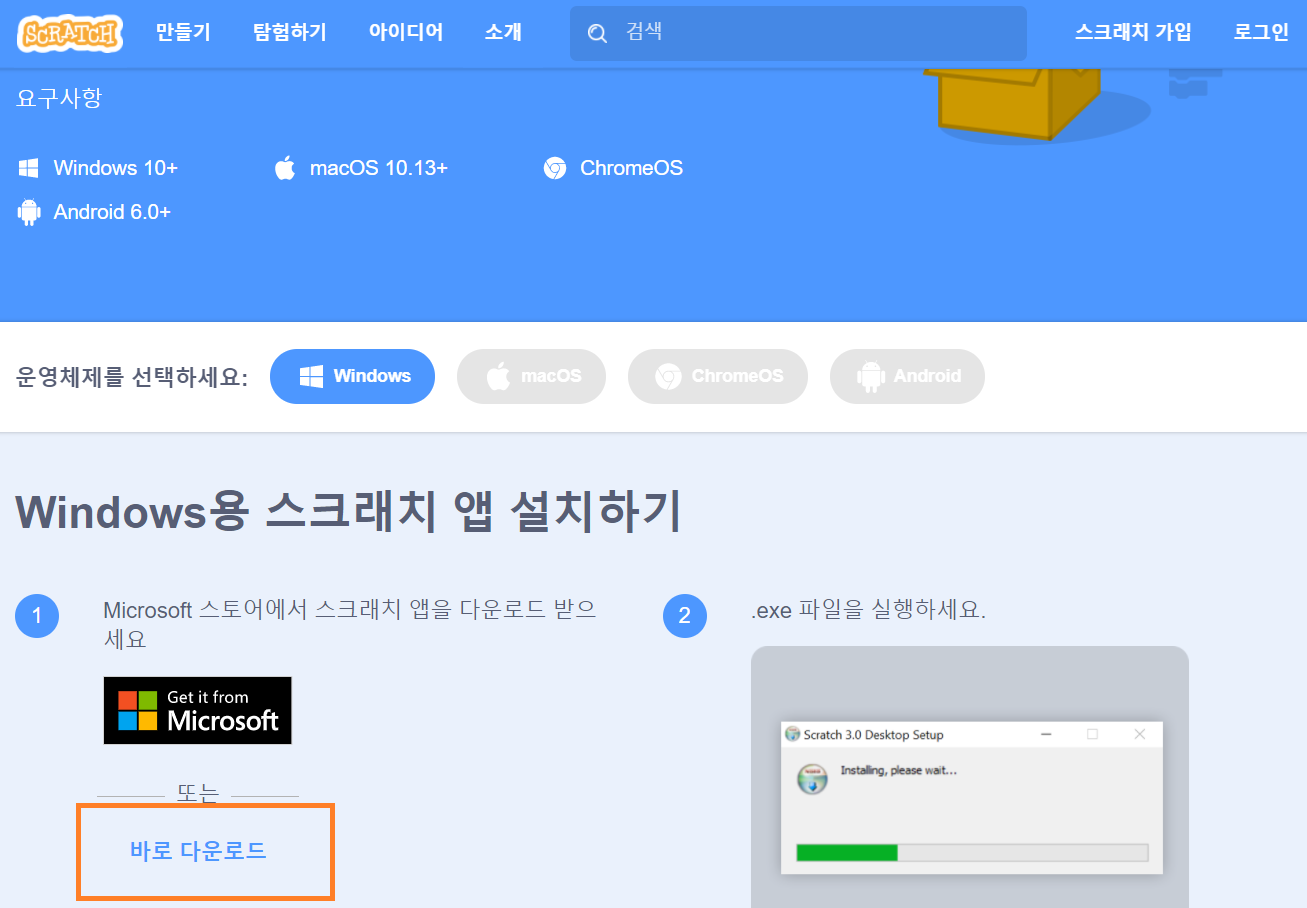Click the 운영체제를 선택하세요 label

click(x=132, y=377)
